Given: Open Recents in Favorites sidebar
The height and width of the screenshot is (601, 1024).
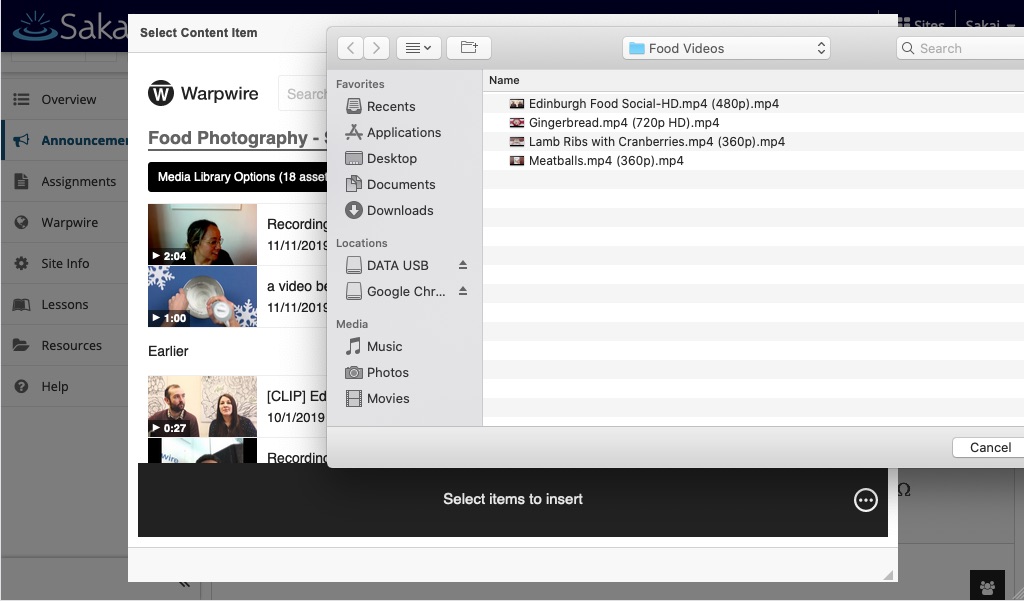Looking at the screenshot, I should pos(391,106).
